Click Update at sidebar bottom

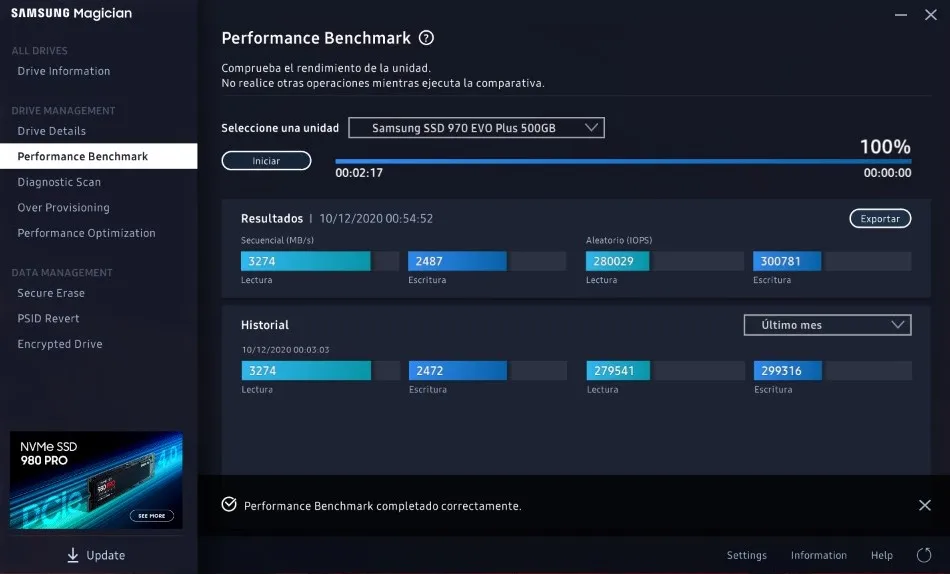click(x=96, y=555)
